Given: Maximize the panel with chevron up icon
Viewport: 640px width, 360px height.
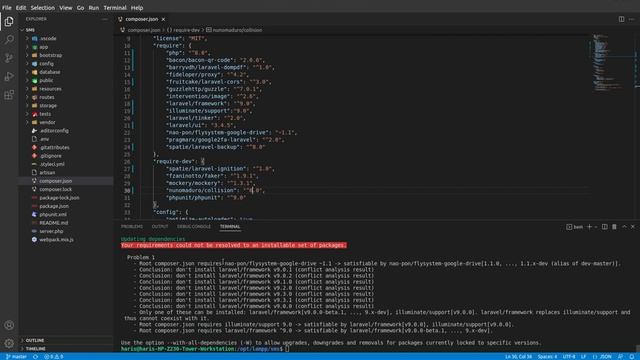Looking at the screenshot, I should 624,227.
